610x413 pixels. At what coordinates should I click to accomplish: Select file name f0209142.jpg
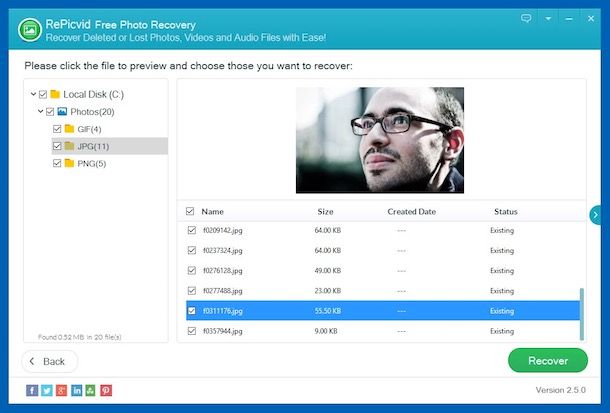(223, 230)
